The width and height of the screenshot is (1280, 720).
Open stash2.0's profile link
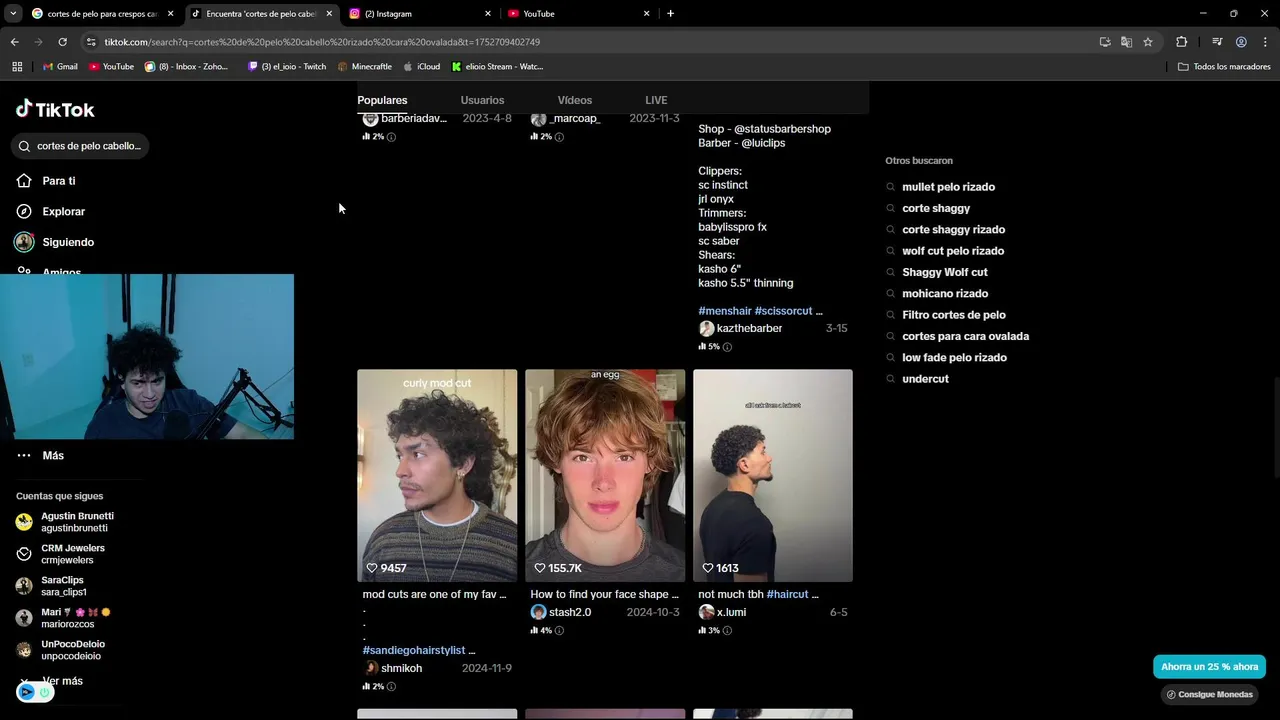coord(570,612)
